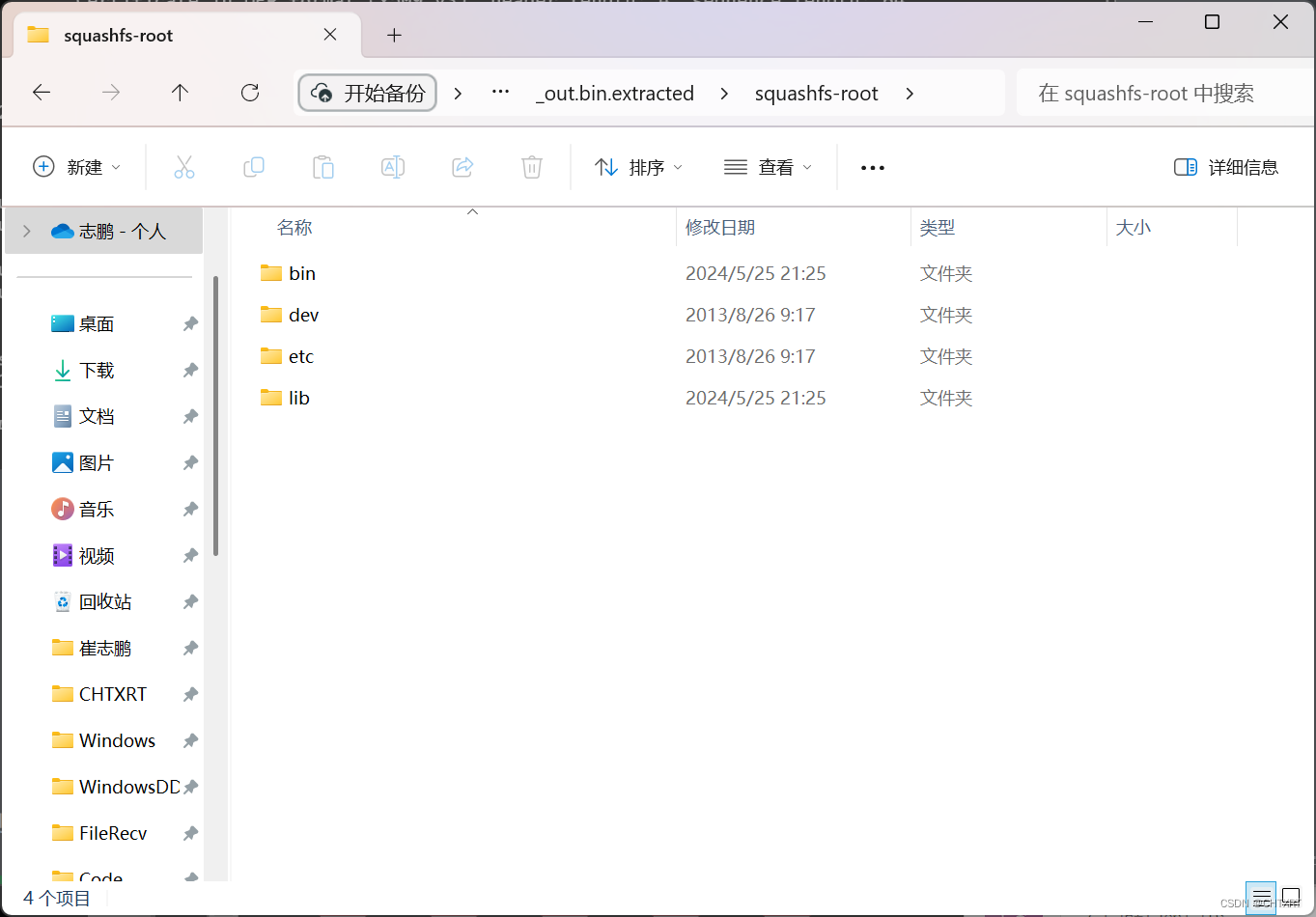
Task: Click the breadcrumb overflow ellipsis
Action: (500, 93)
